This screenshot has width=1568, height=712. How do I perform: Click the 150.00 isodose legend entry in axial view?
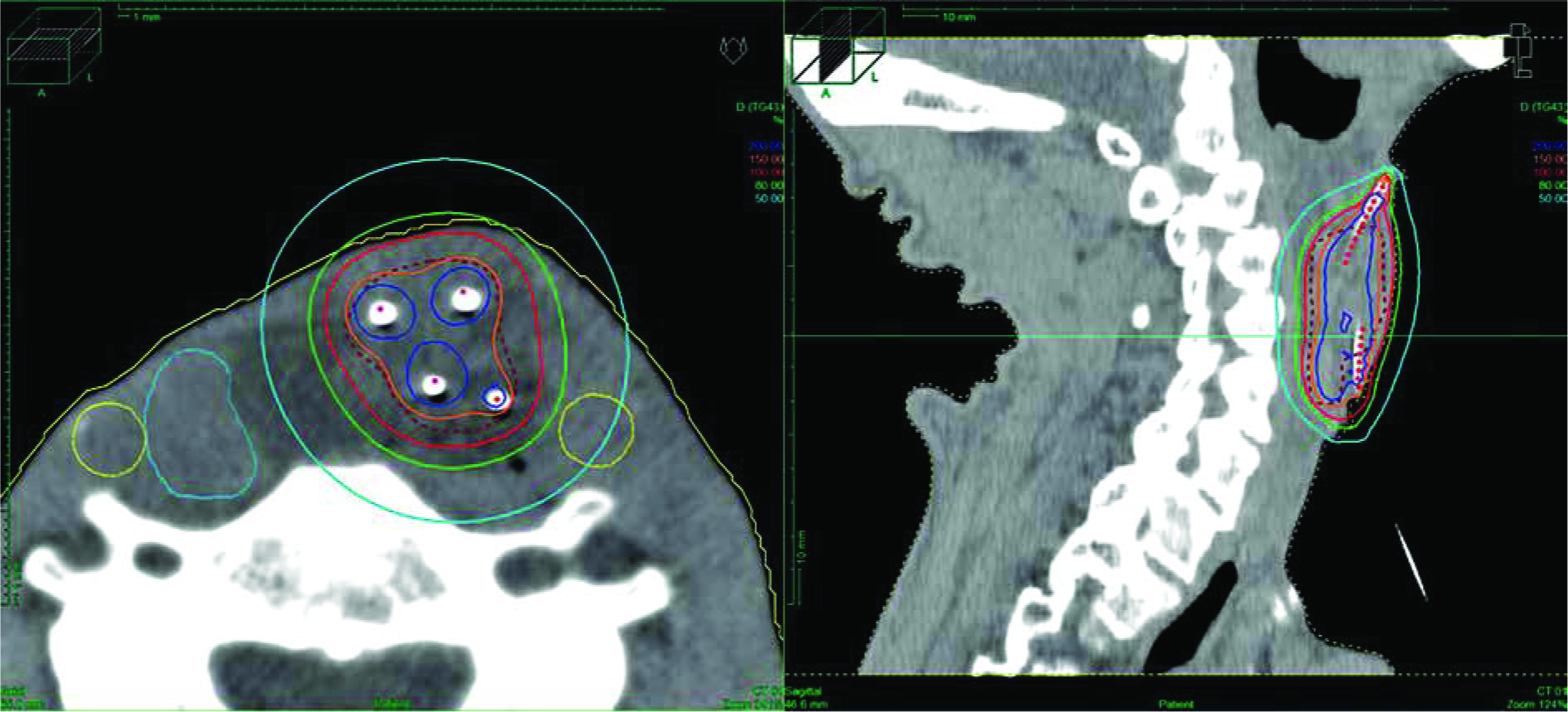[x=765, y=159]
